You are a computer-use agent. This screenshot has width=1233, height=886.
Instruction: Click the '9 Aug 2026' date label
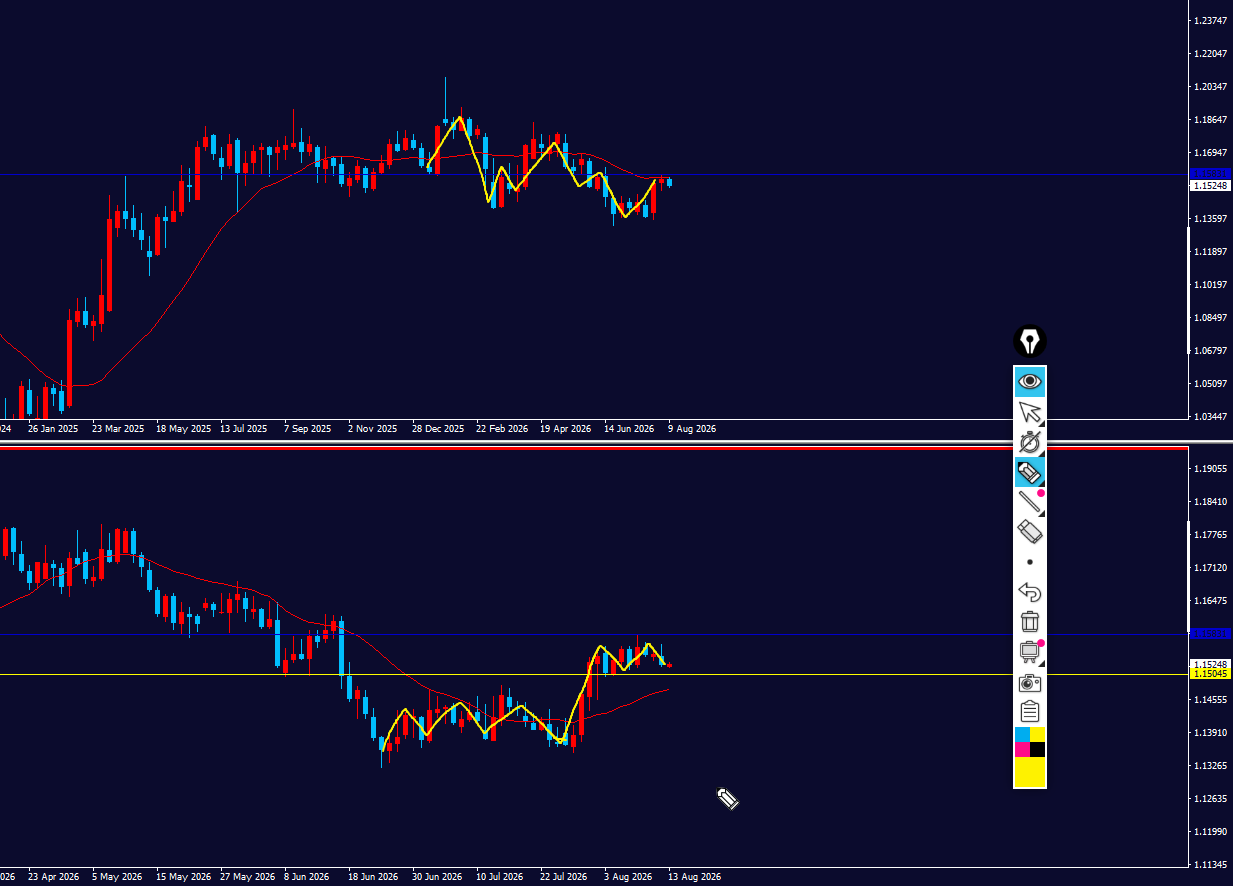pos(692,429)
